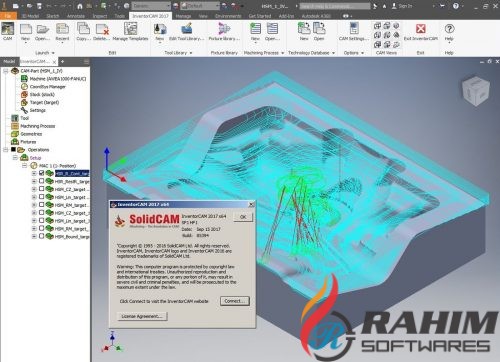The width and height of the screenshot is (500, 362).
Task: Switch to the Manage ribbon tab
Action: pos(183,16)
